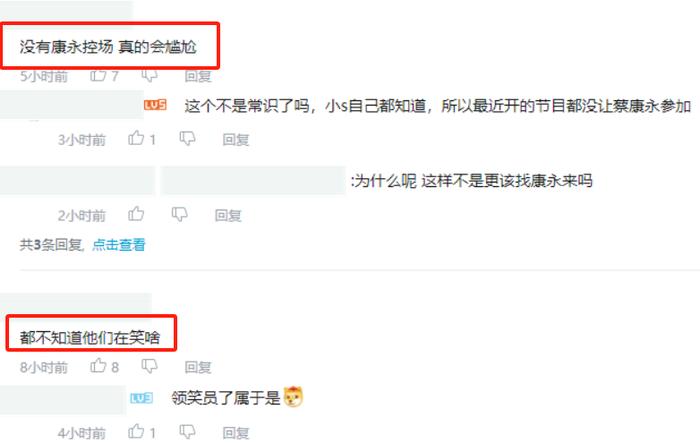
Task: Like the comment posted 8小时前
Action: (x=98, y=366)
